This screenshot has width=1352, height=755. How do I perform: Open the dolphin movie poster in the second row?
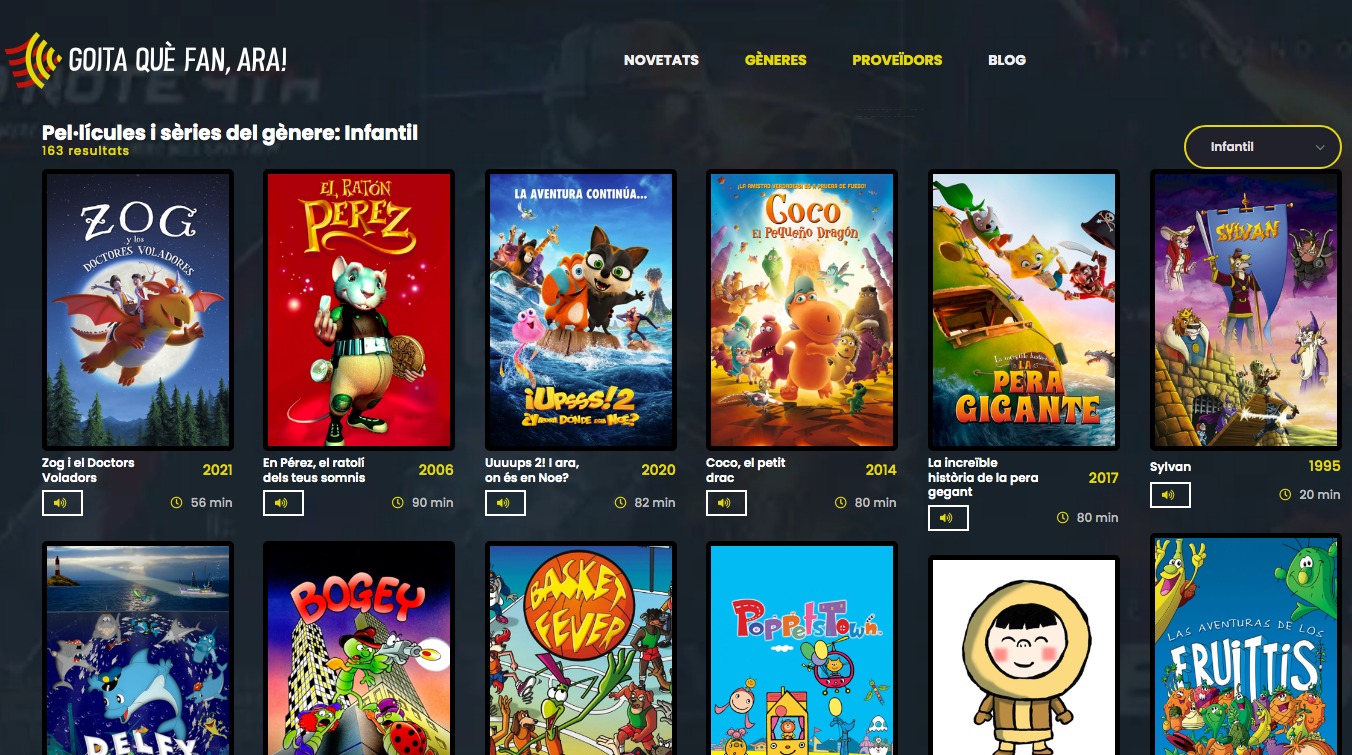138,648
